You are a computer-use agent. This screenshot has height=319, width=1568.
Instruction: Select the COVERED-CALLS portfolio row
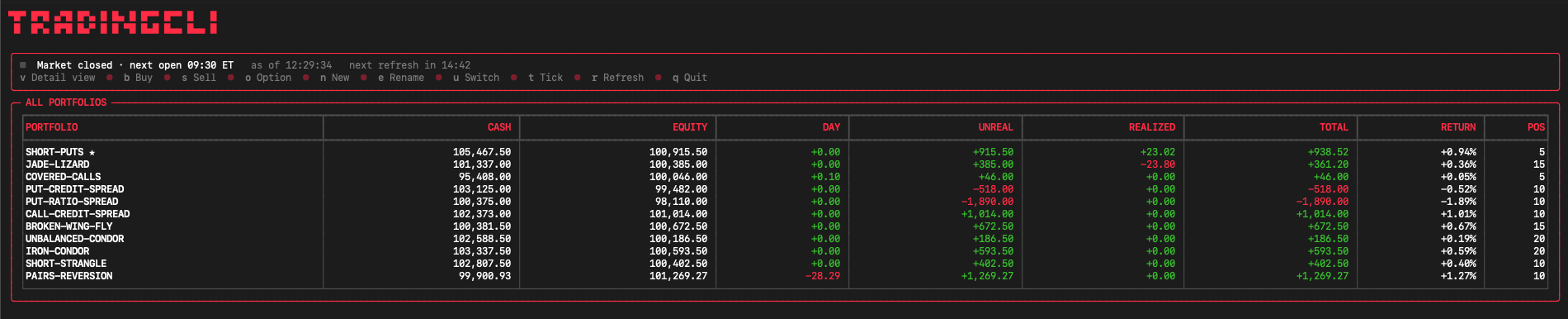785,177
